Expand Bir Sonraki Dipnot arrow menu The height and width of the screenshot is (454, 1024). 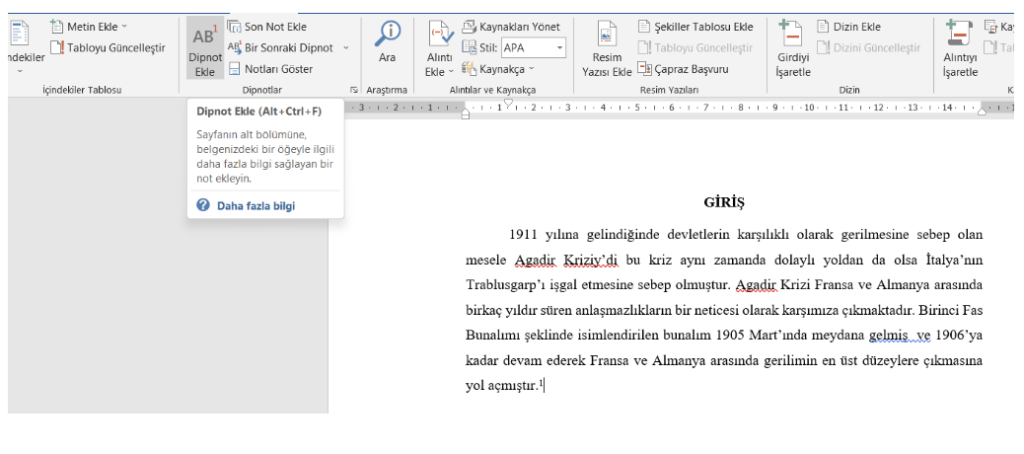346,47
